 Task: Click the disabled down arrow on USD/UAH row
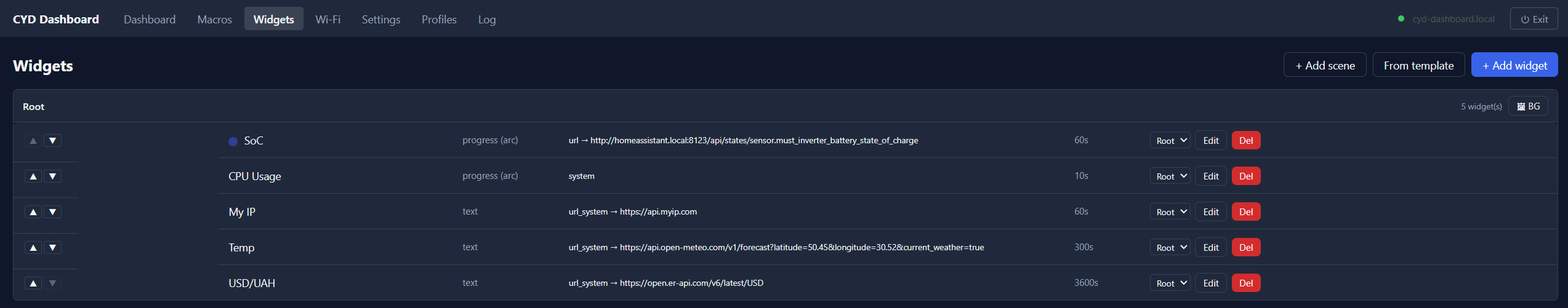point(53,283)
